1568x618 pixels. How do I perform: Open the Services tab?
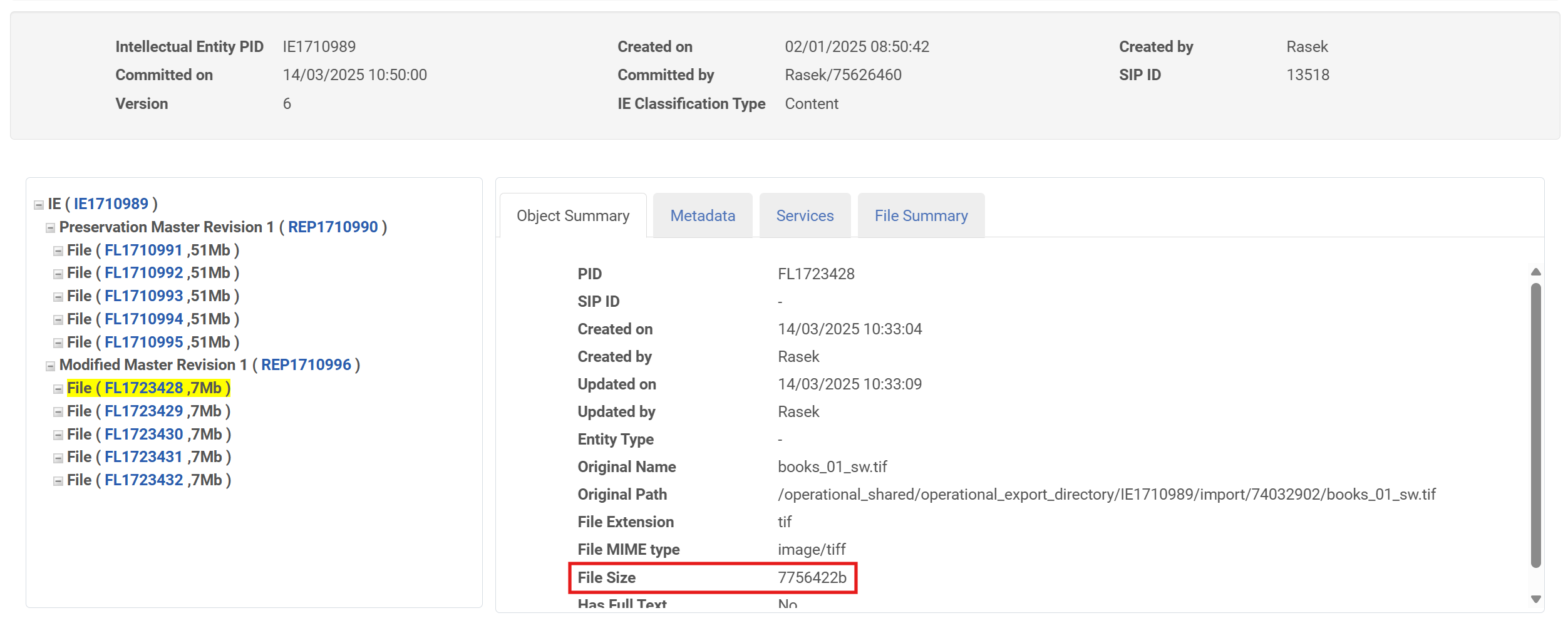point(805,216)
